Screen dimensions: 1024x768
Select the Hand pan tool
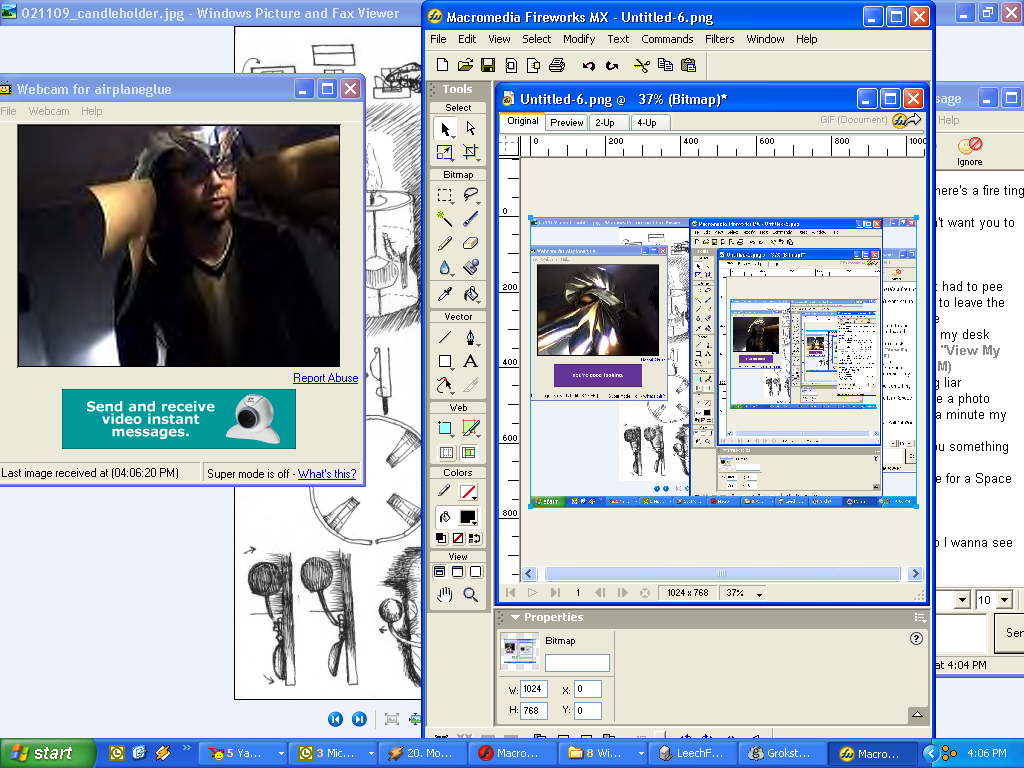pos(445,594)
